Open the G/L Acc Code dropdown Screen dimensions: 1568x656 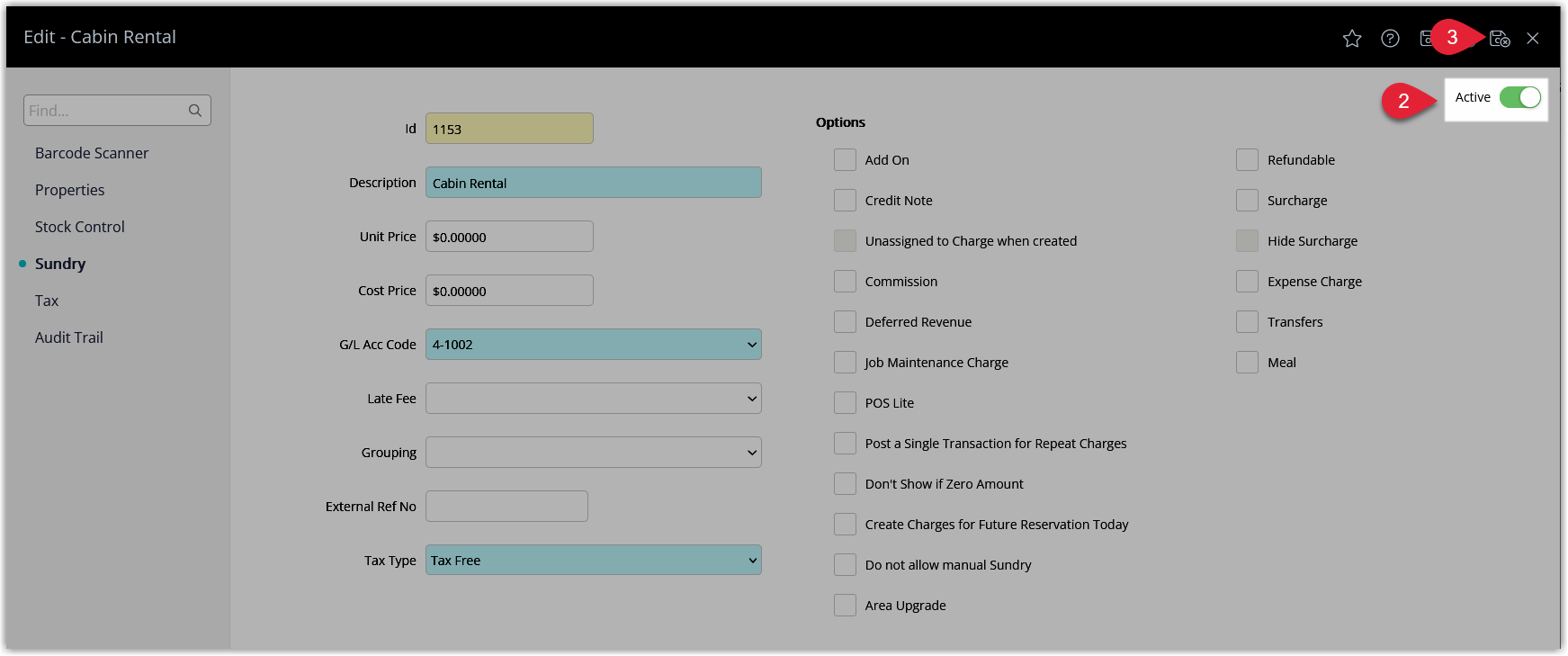[x=594, y=345]
